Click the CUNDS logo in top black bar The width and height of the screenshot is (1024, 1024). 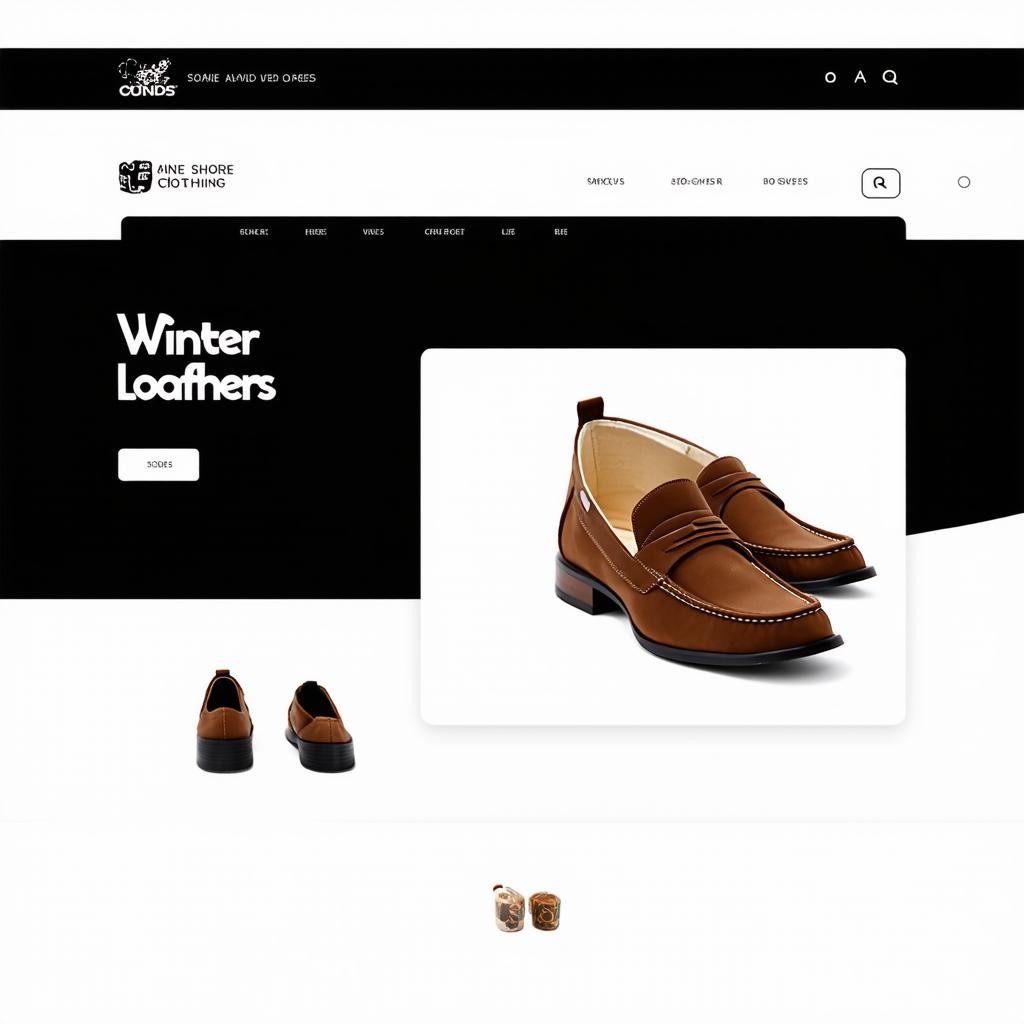[147, 78]
